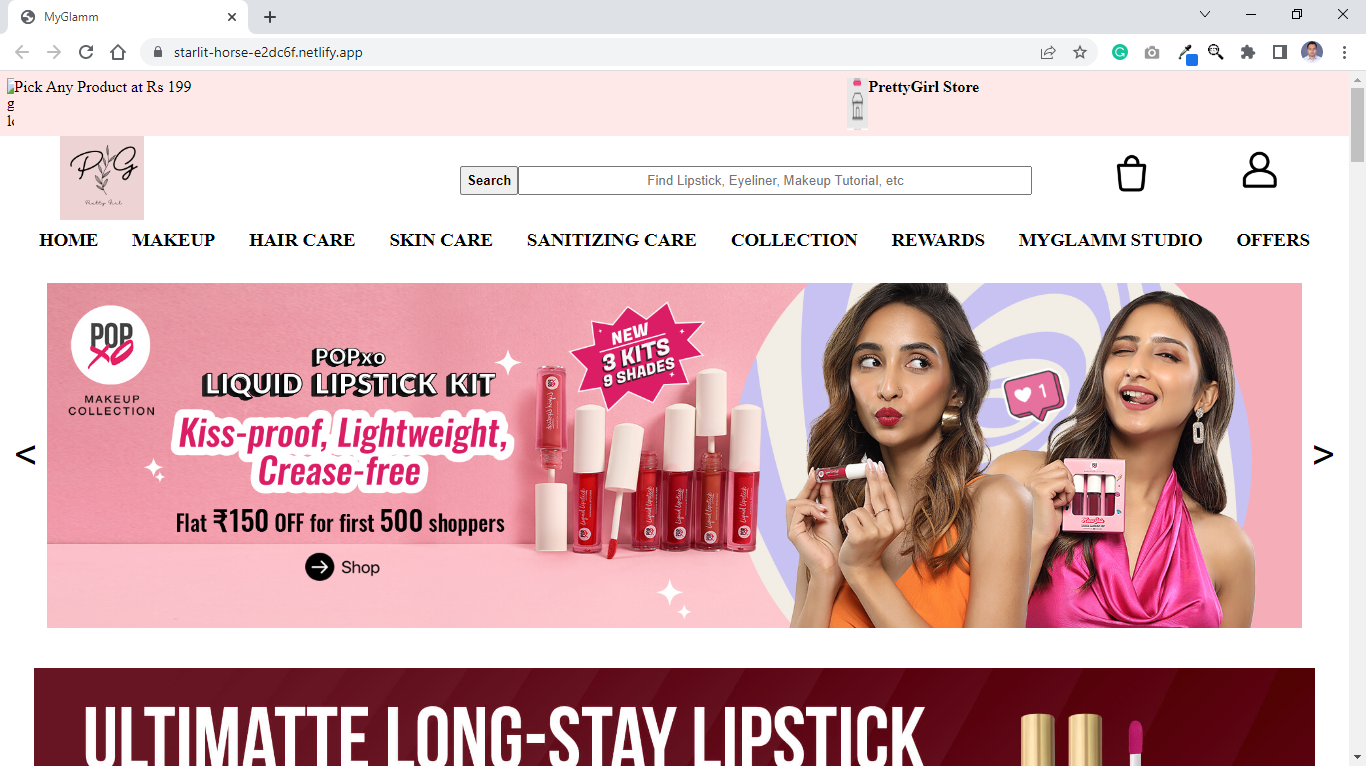Click the scrollbar down arrow
Viewport: 1366px width, 766px height.
pyautogui.click(x=1357, y=758)
